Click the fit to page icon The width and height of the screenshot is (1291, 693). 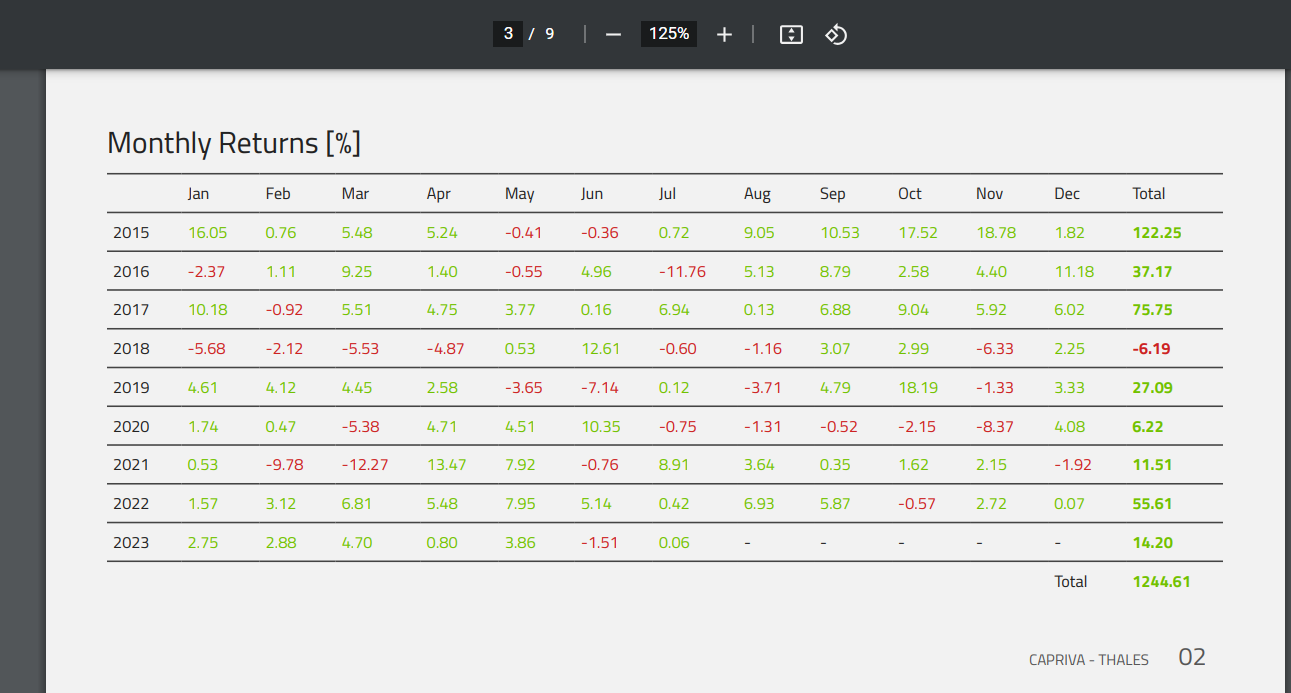click(x=791, y=34)
